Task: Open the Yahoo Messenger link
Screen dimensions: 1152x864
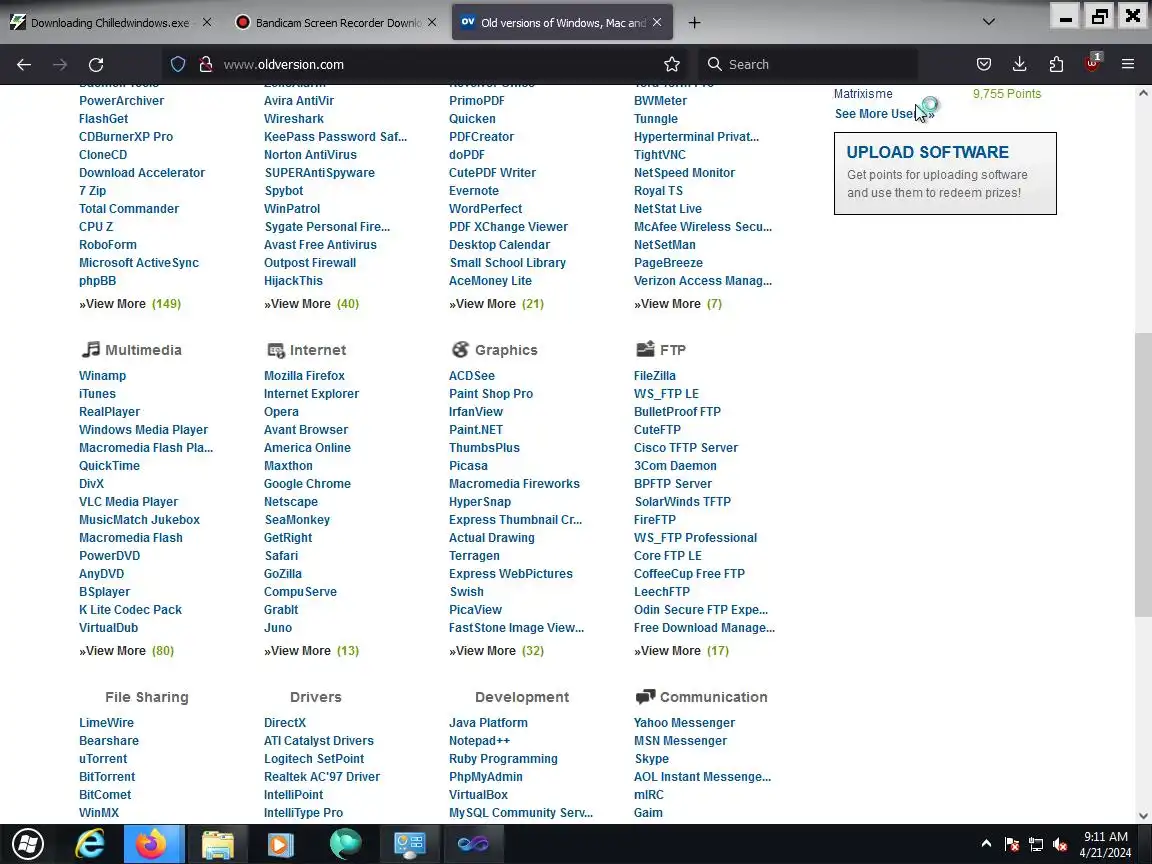Action: [x=684, y=723]
